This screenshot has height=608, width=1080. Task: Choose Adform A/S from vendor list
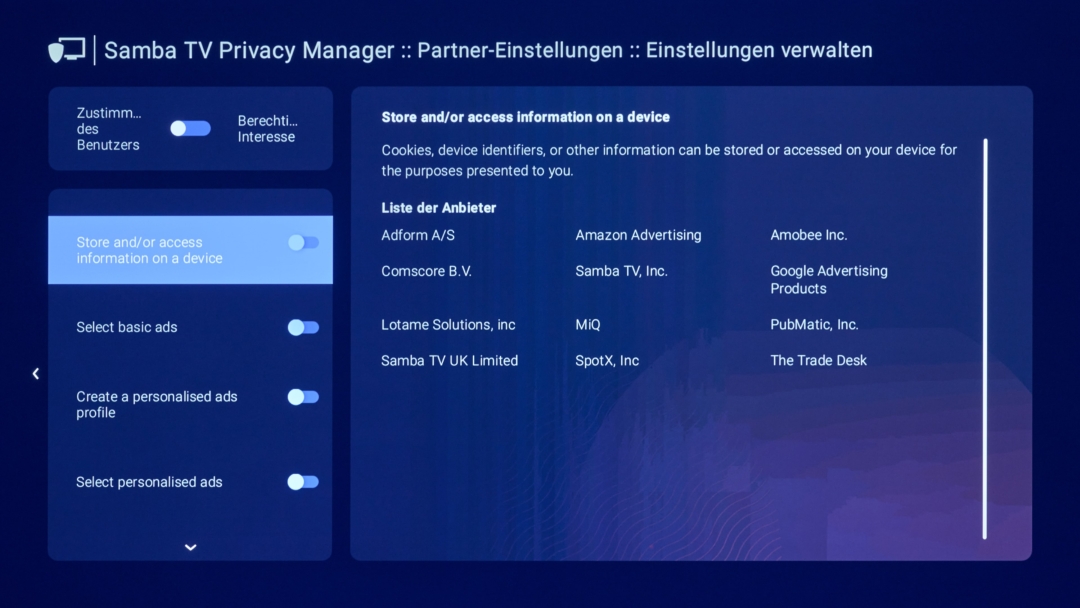coord(418,235)
